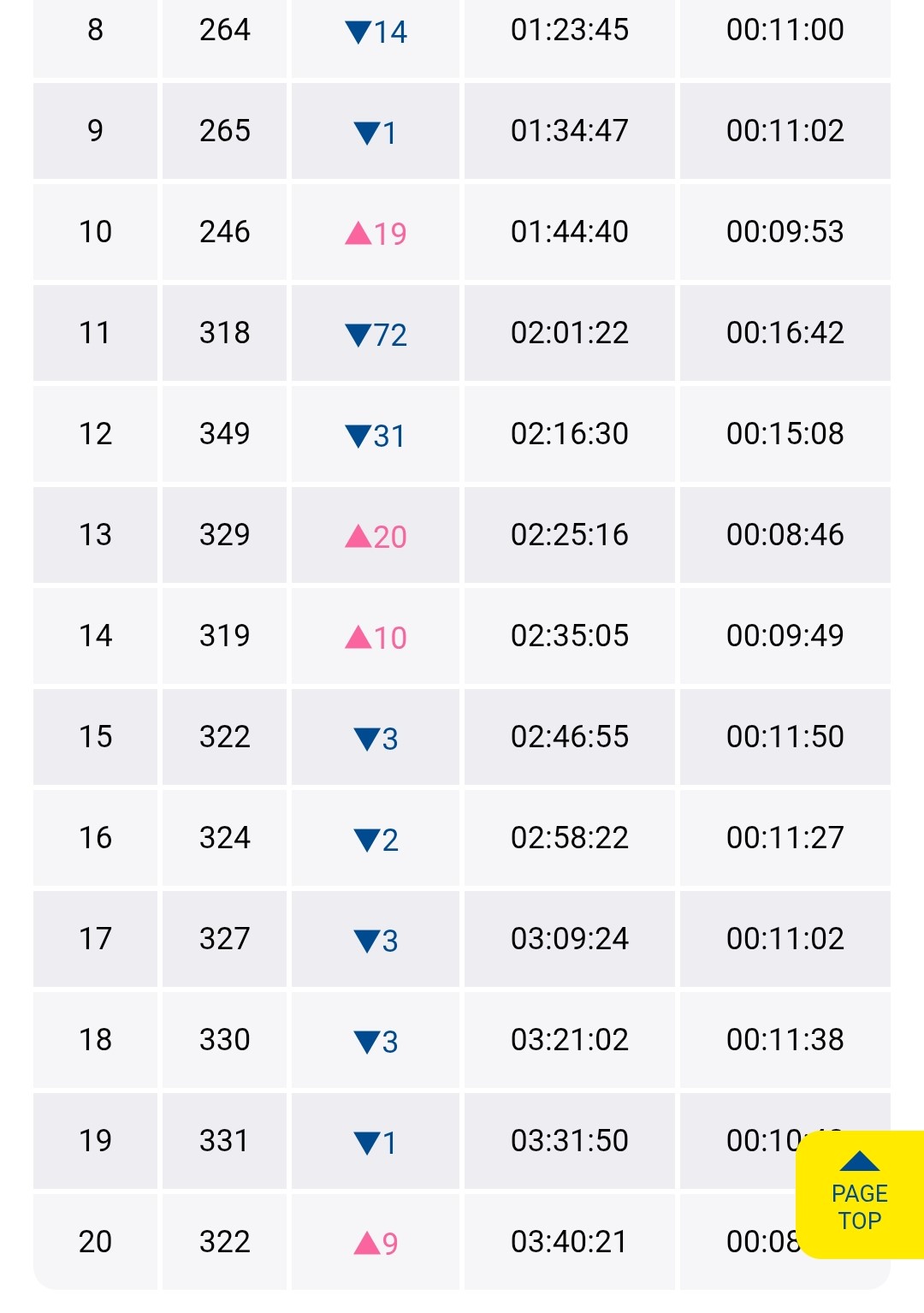Screen dimensions: 924x1313
Task: Select the lap time 00:09:53
Action: click(785, 232)
